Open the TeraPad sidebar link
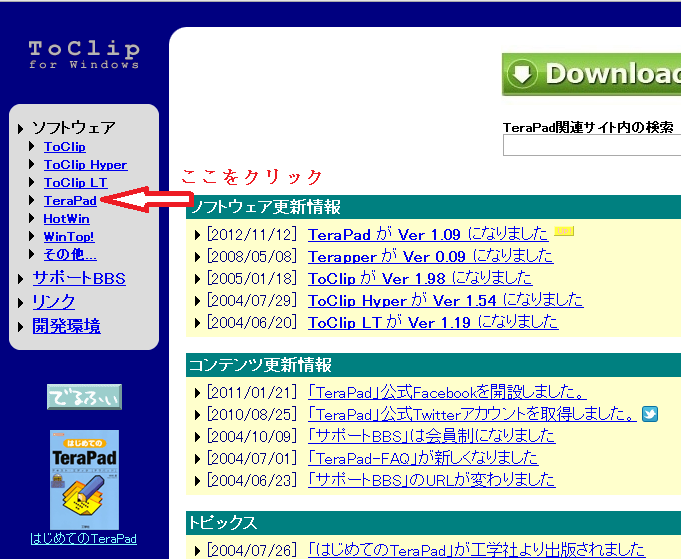 (70, 201)
